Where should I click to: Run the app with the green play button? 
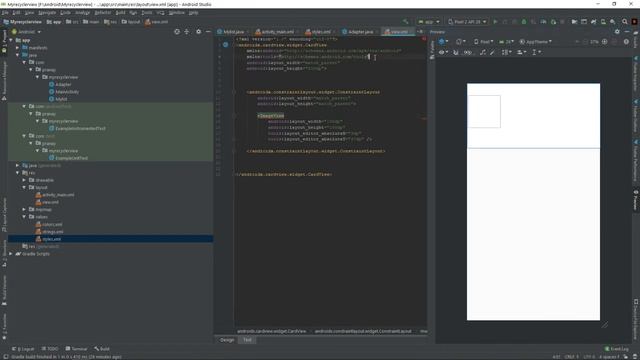495,22
